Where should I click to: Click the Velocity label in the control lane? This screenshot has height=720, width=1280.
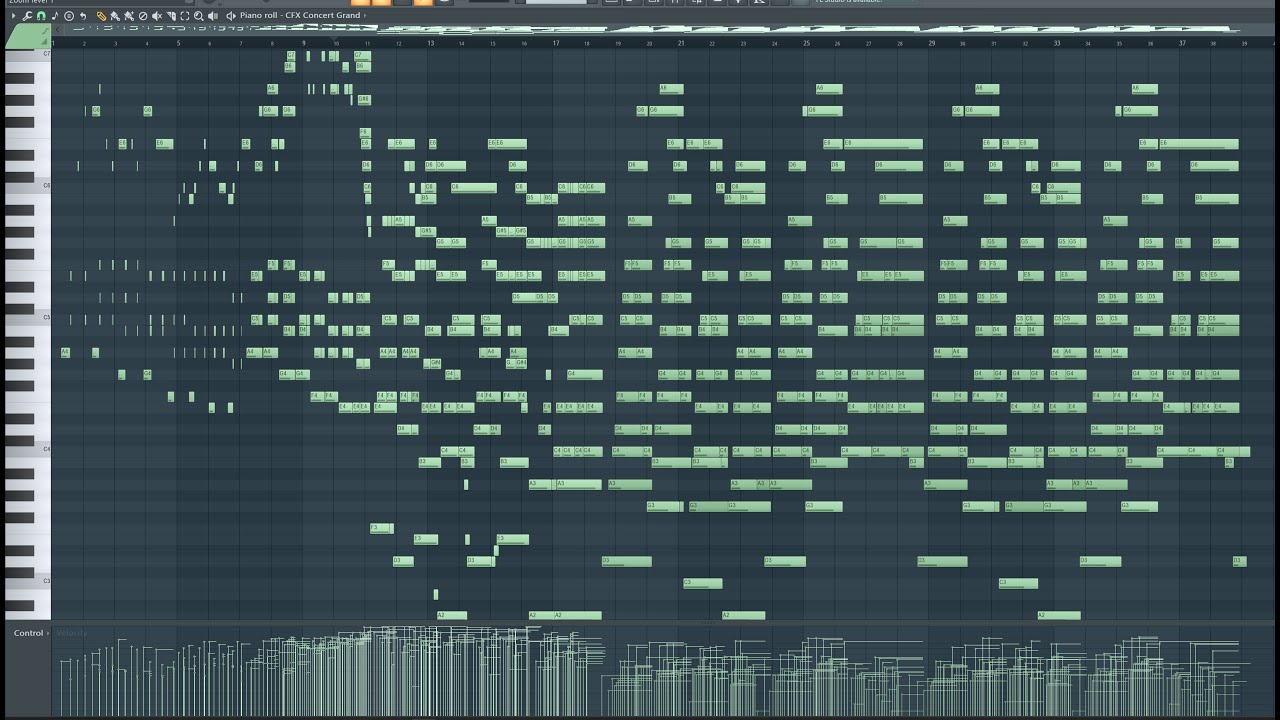coord(72,633)
